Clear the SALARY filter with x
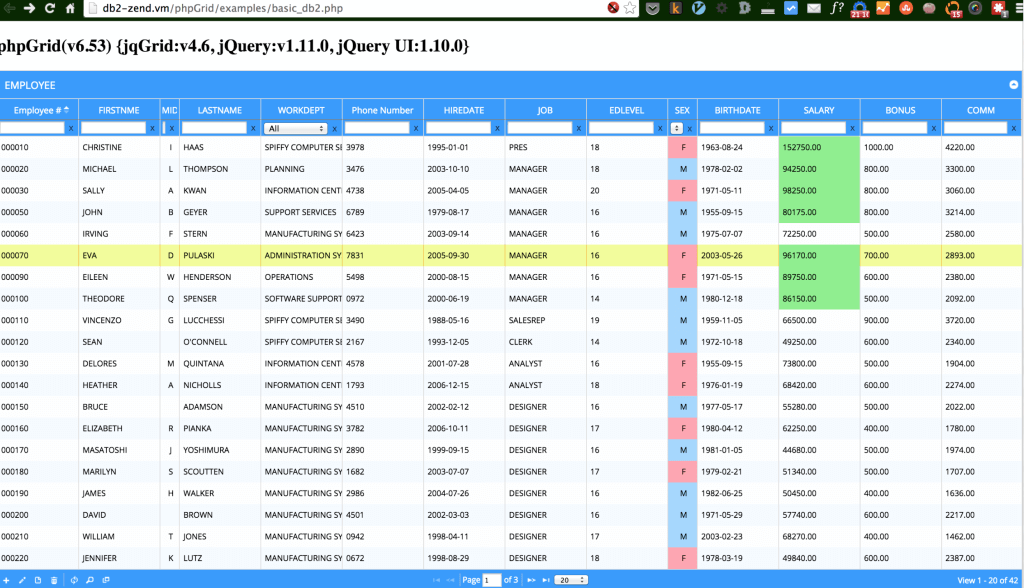The image size is (1024, 588). point(852,129)
